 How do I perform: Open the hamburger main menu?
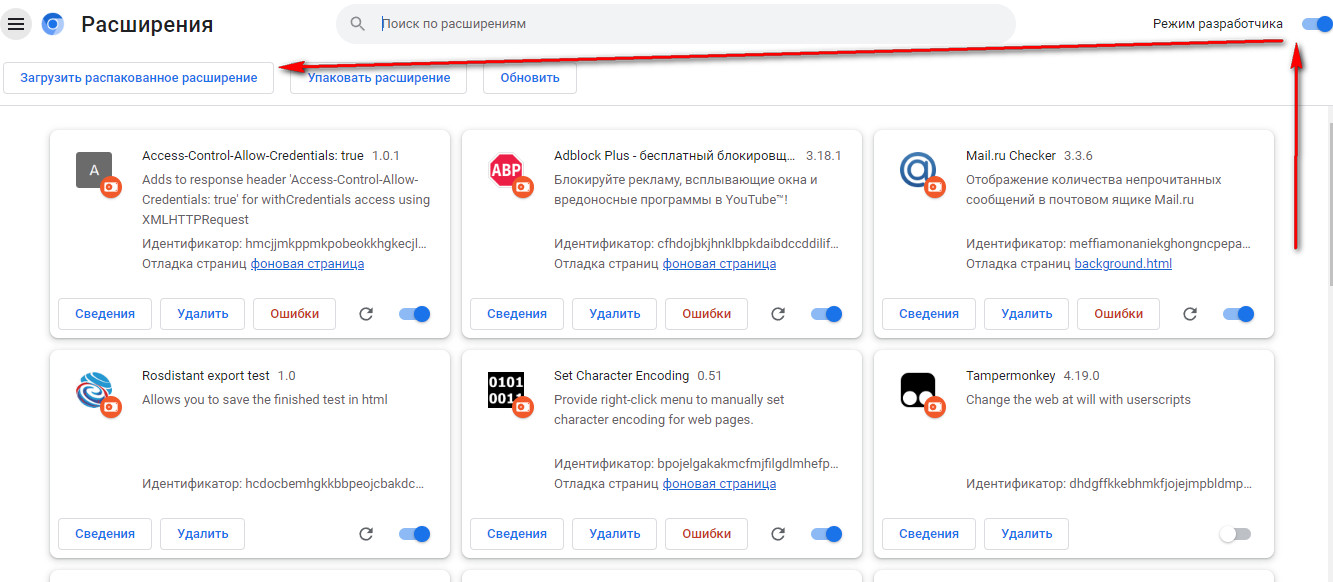[x=16, y=24]
